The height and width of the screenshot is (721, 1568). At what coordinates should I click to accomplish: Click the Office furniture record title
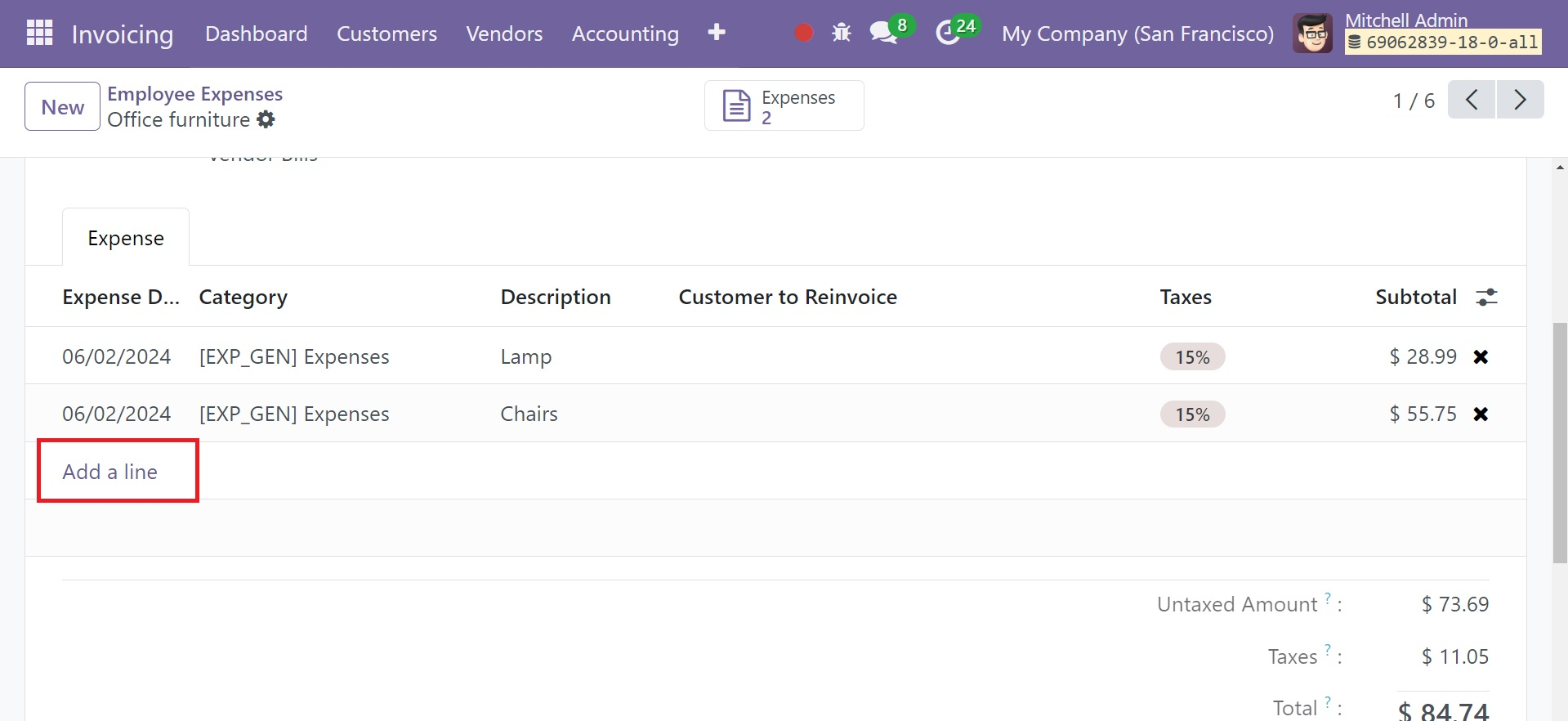pos(179,119)
